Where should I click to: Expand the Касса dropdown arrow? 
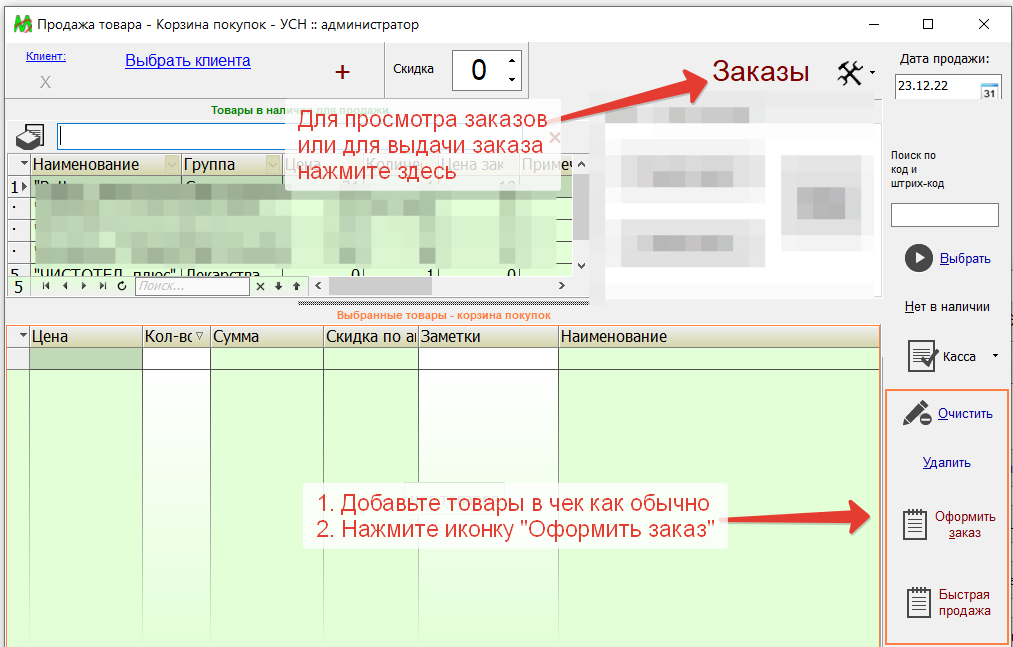(996, 356)
